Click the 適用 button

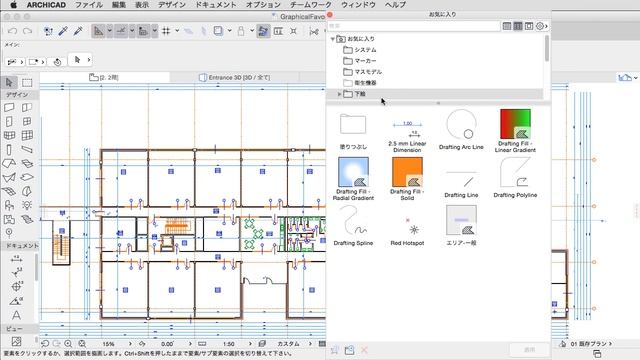coord(529,350)
